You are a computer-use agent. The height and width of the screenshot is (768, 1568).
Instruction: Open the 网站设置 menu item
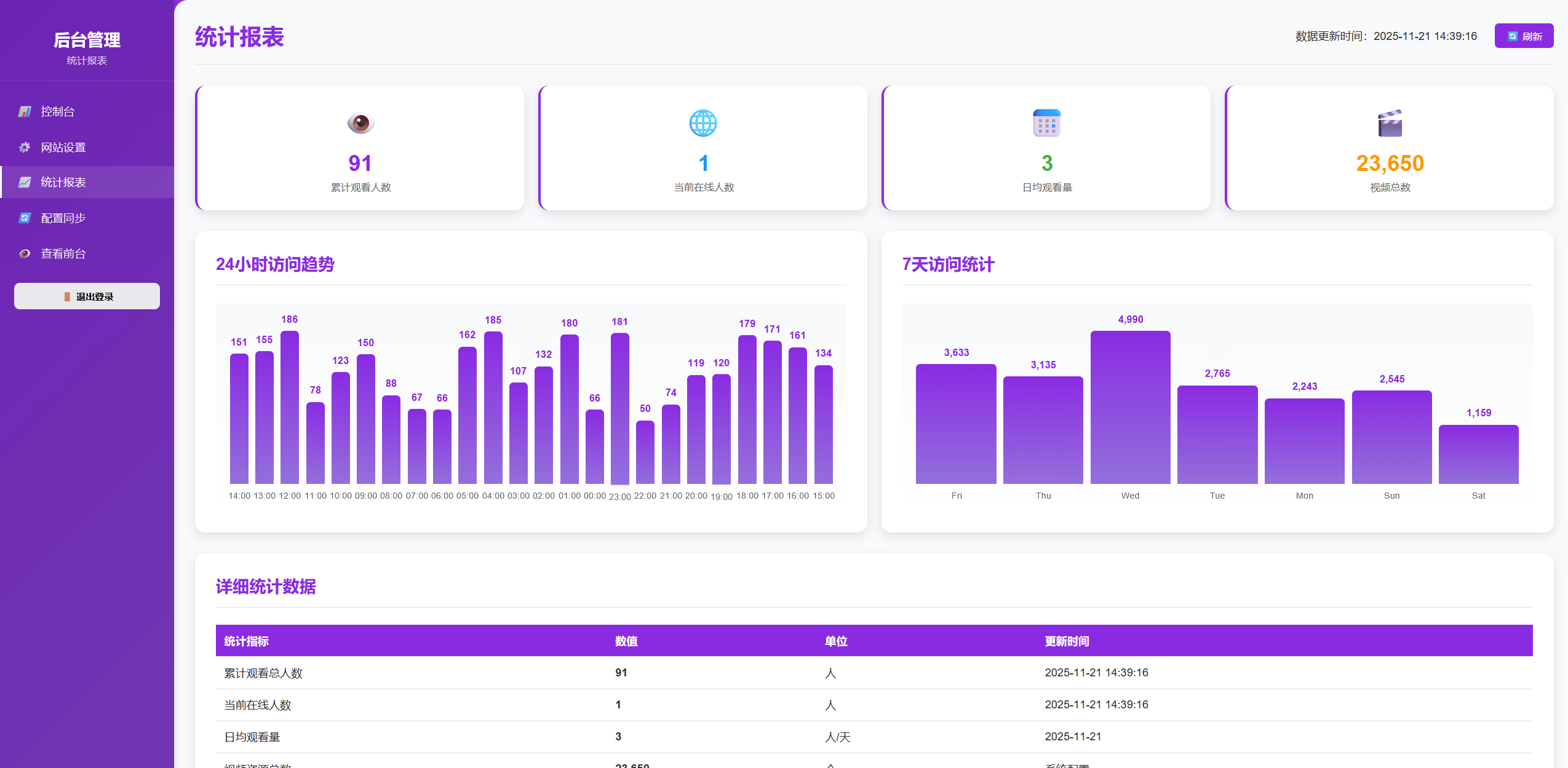coord(63,147)
